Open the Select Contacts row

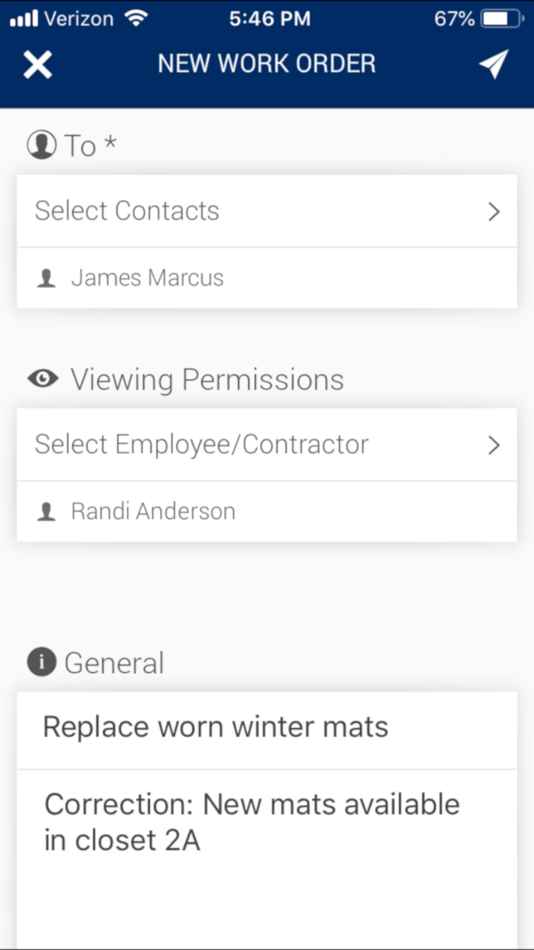(267, 211)
